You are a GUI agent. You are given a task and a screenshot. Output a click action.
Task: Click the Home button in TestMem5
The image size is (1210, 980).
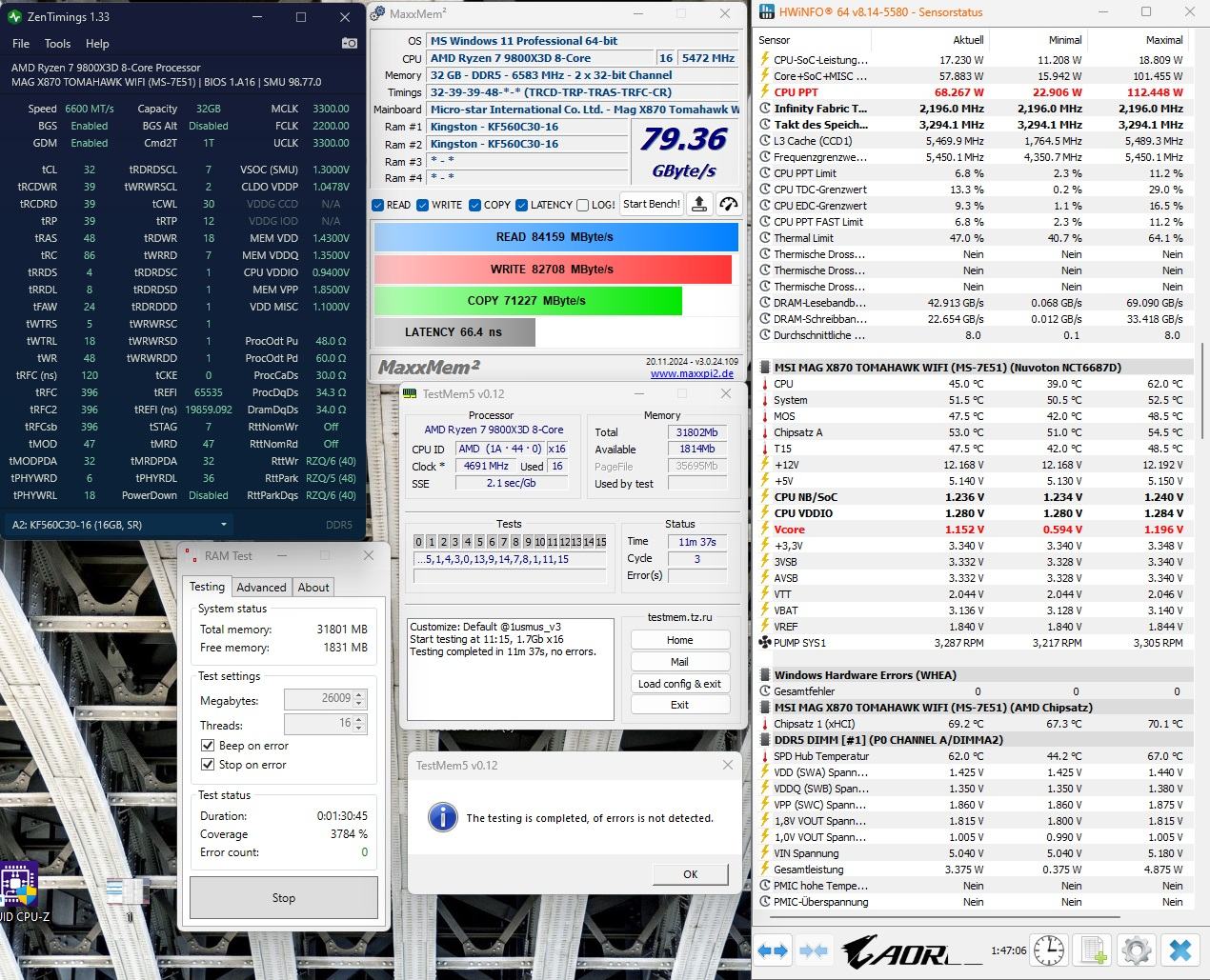coord(679,640)
